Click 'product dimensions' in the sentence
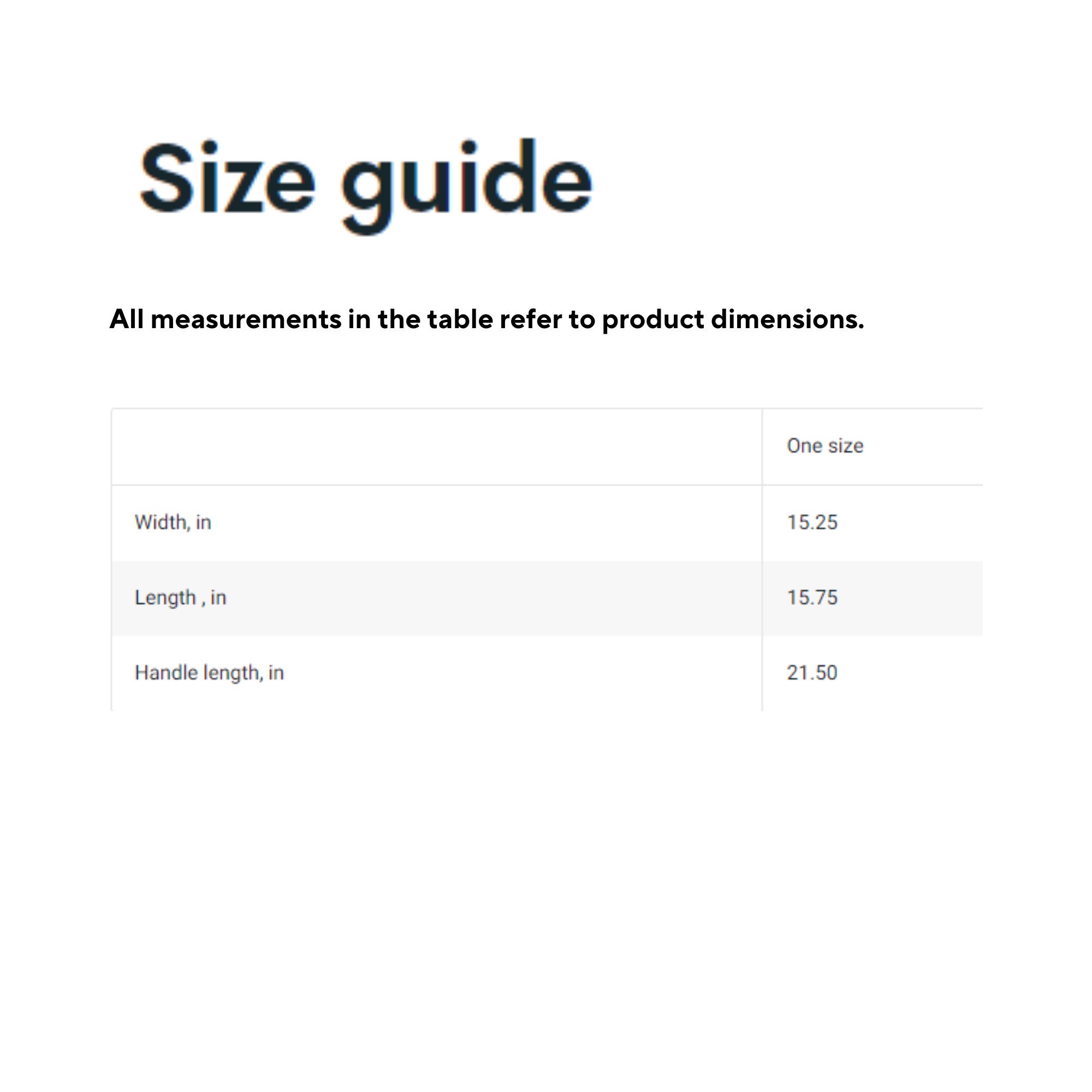This screenshot has height=1092, width=1092. pos(733,320)
